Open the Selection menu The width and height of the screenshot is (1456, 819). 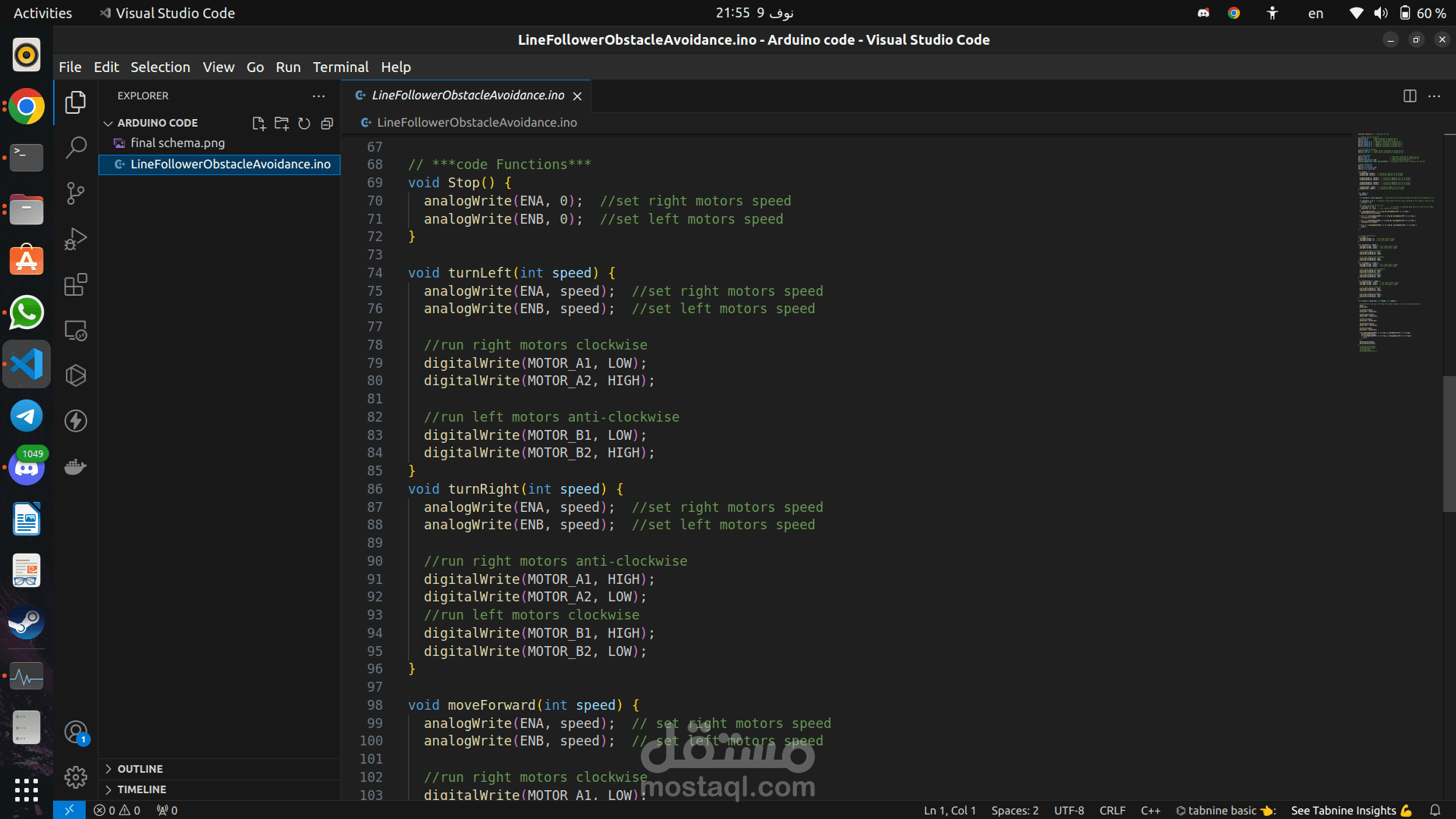pyautogui.click(x=160, y=67)
